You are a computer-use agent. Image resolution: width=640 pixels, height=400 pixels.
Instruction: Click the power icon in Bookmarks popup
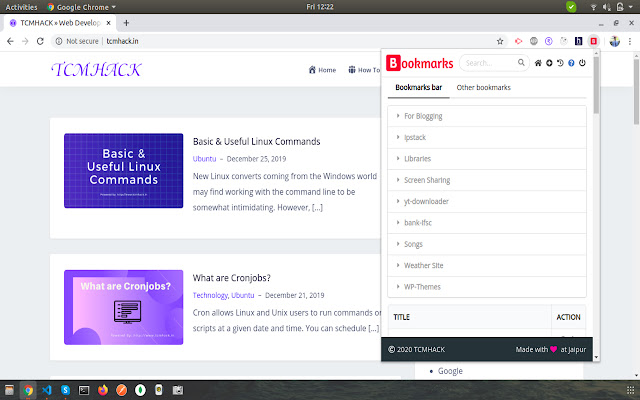582,63
